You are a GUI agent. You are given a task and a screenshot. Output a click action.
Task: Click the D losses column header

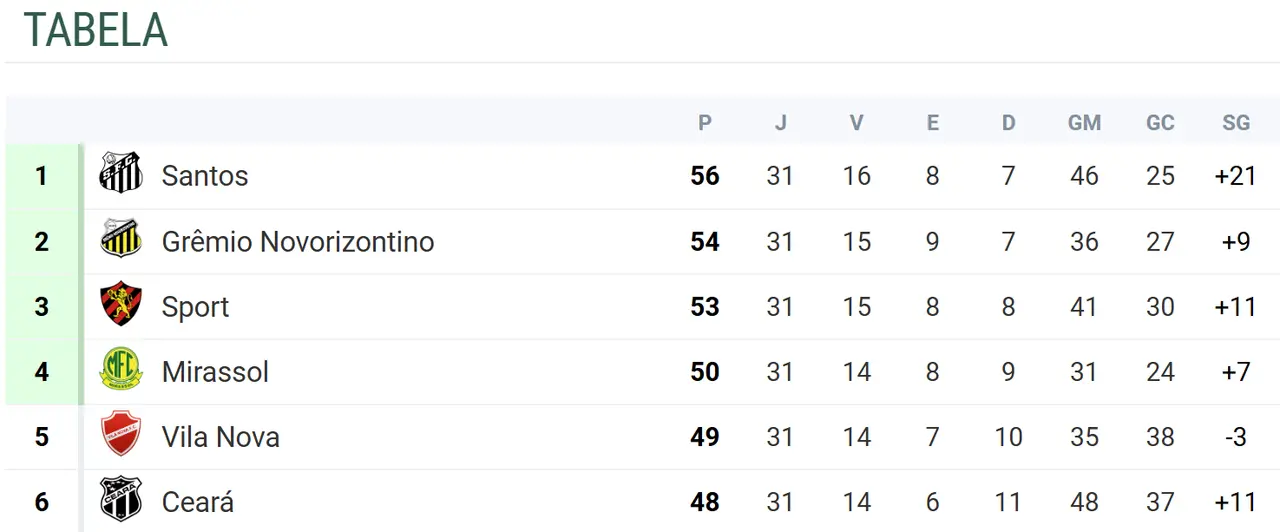[1008, 123]
